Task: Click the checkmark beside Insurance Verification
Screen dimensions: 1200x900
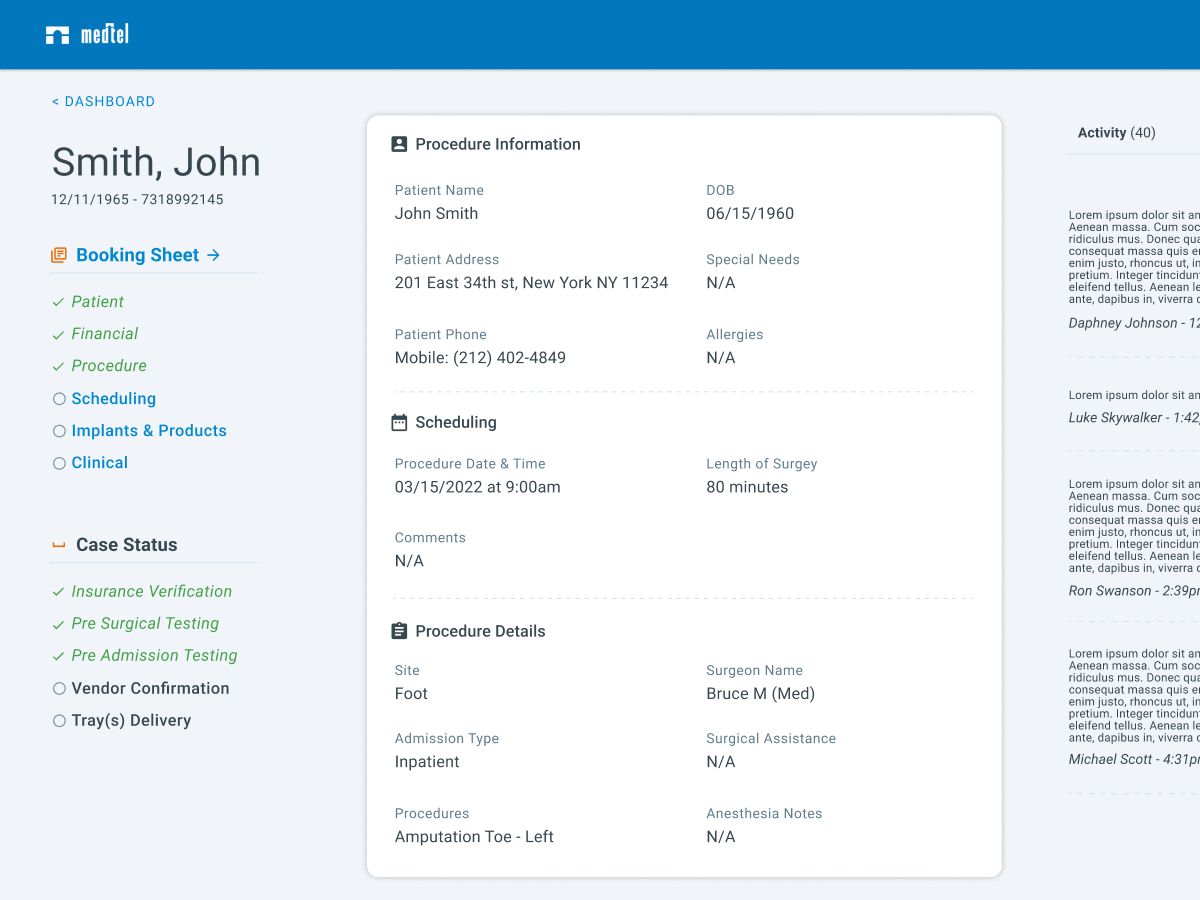Action: 58,592
